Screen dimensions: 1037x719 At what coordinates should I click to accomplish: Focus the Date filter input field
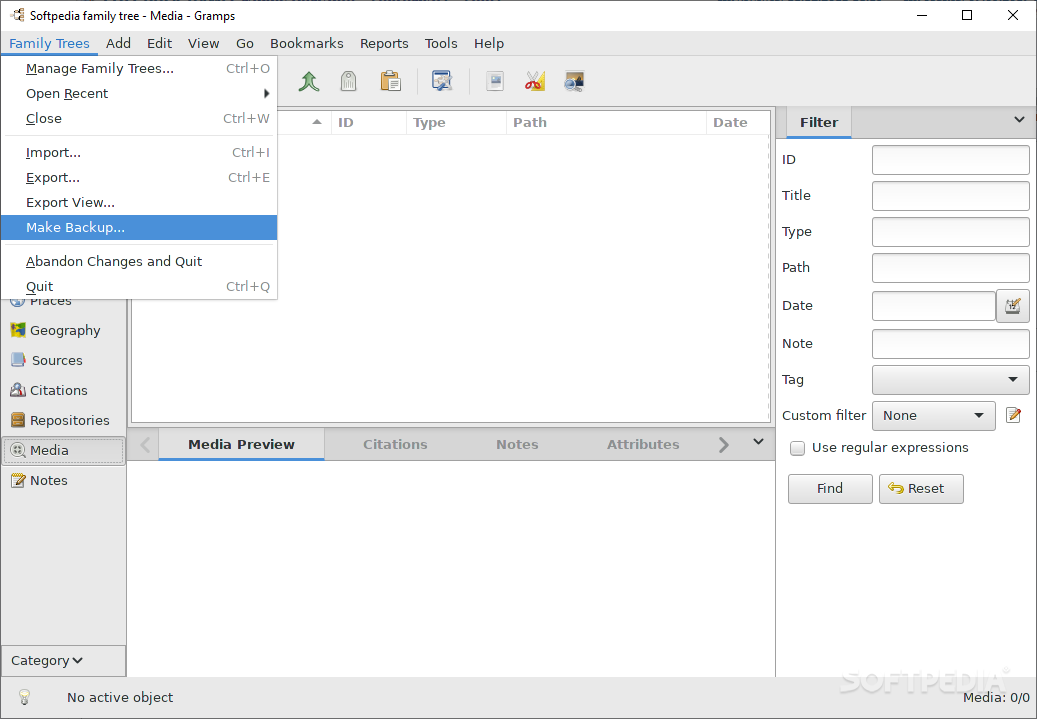[934, 306]
